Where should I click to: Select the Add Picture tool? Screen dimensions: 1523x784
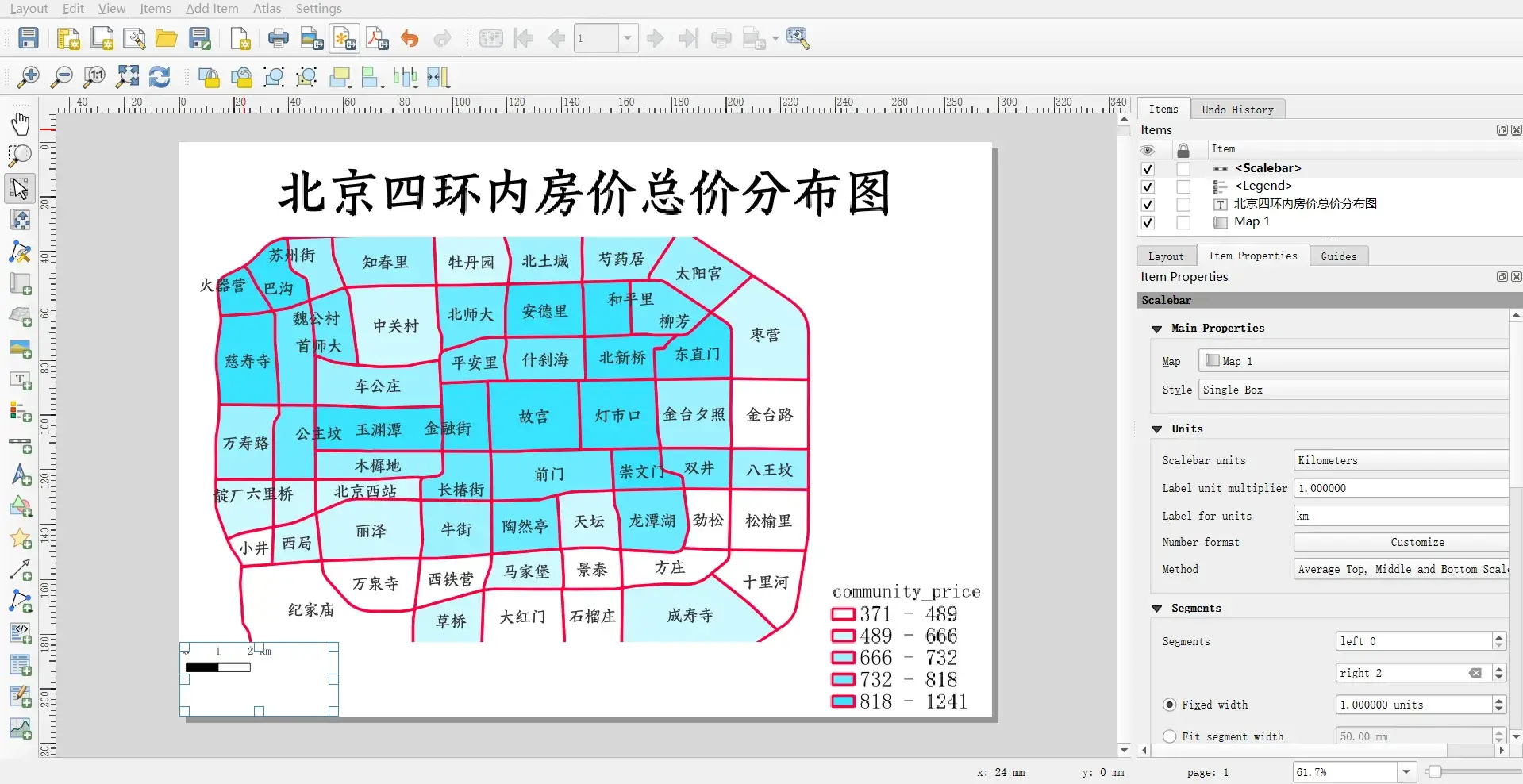click(x=21, y=348)
